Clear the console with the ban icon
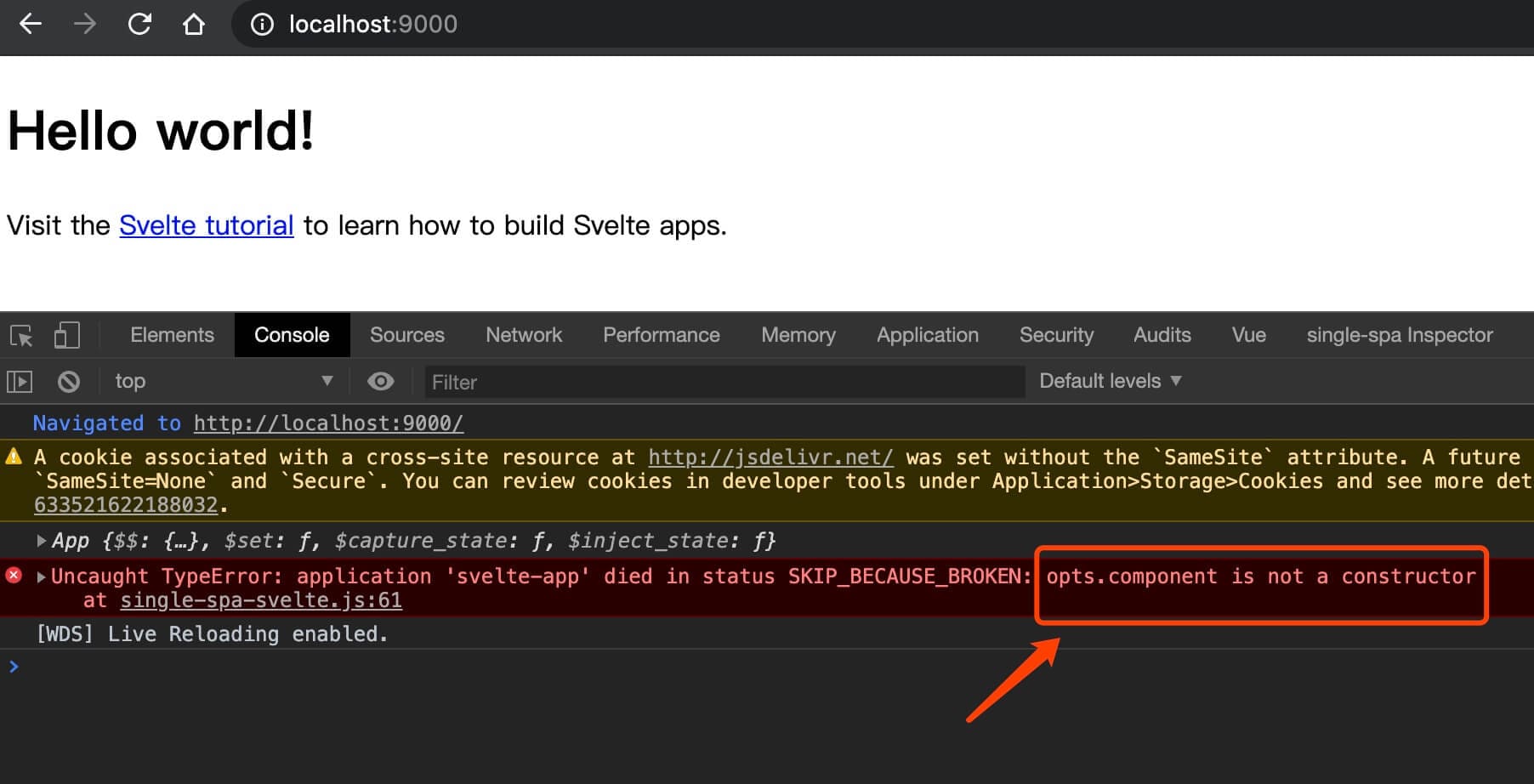This screenshot has width=1534, height=784. coord(69,382)
